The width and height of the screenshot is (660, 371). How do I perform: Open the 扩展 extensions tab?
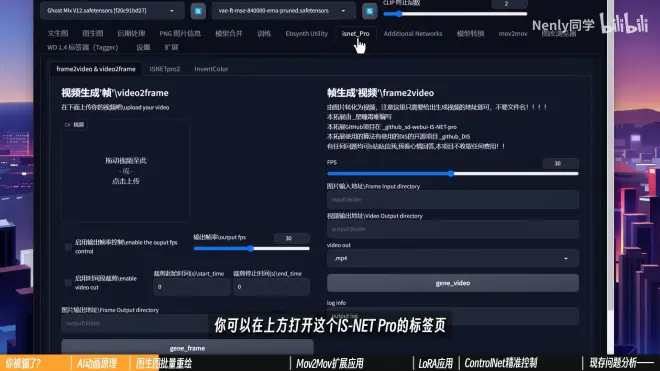(x=171, y=48)
